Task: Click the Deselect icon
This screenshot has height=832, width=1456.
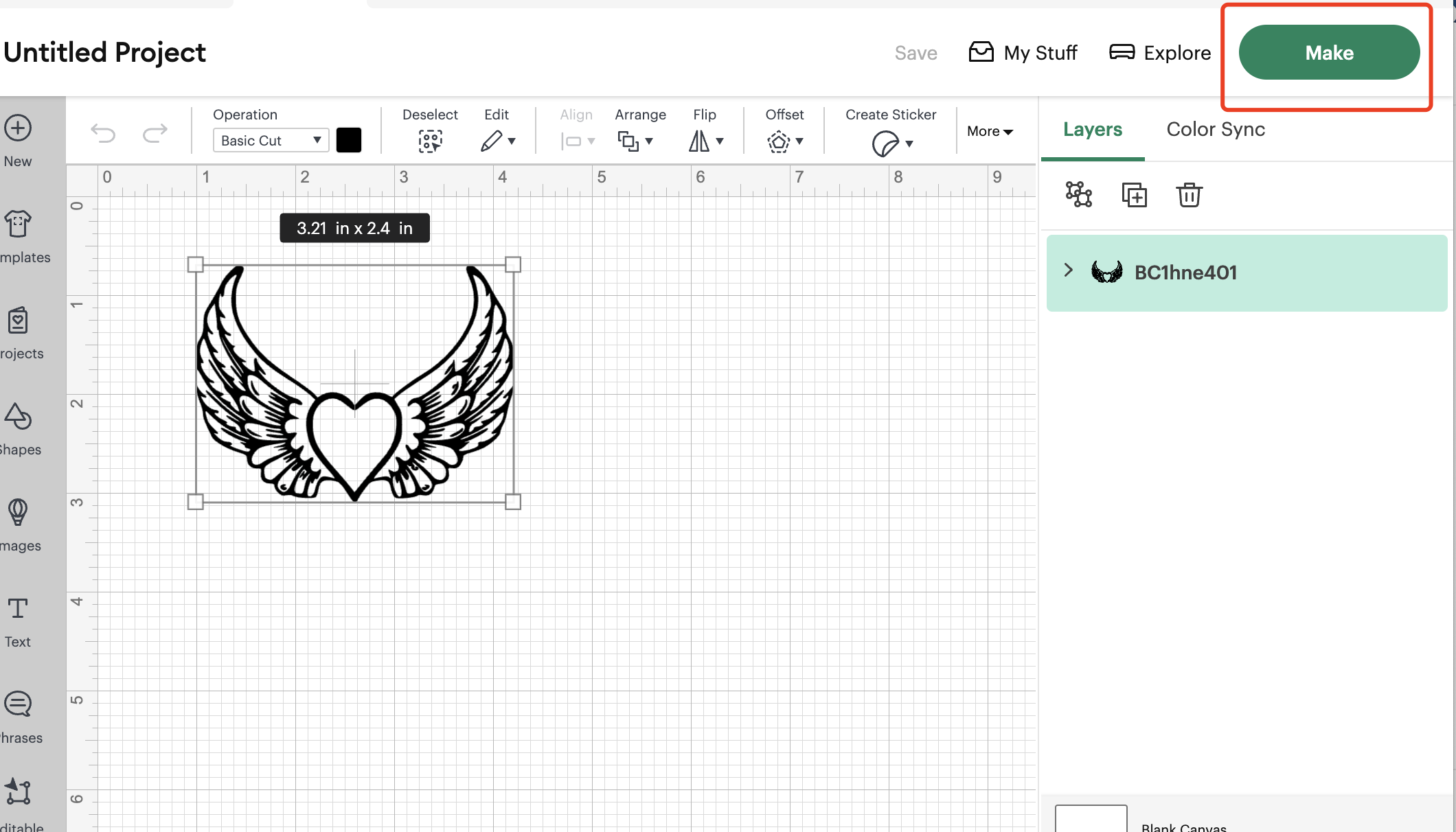Action: pos(430,141)
